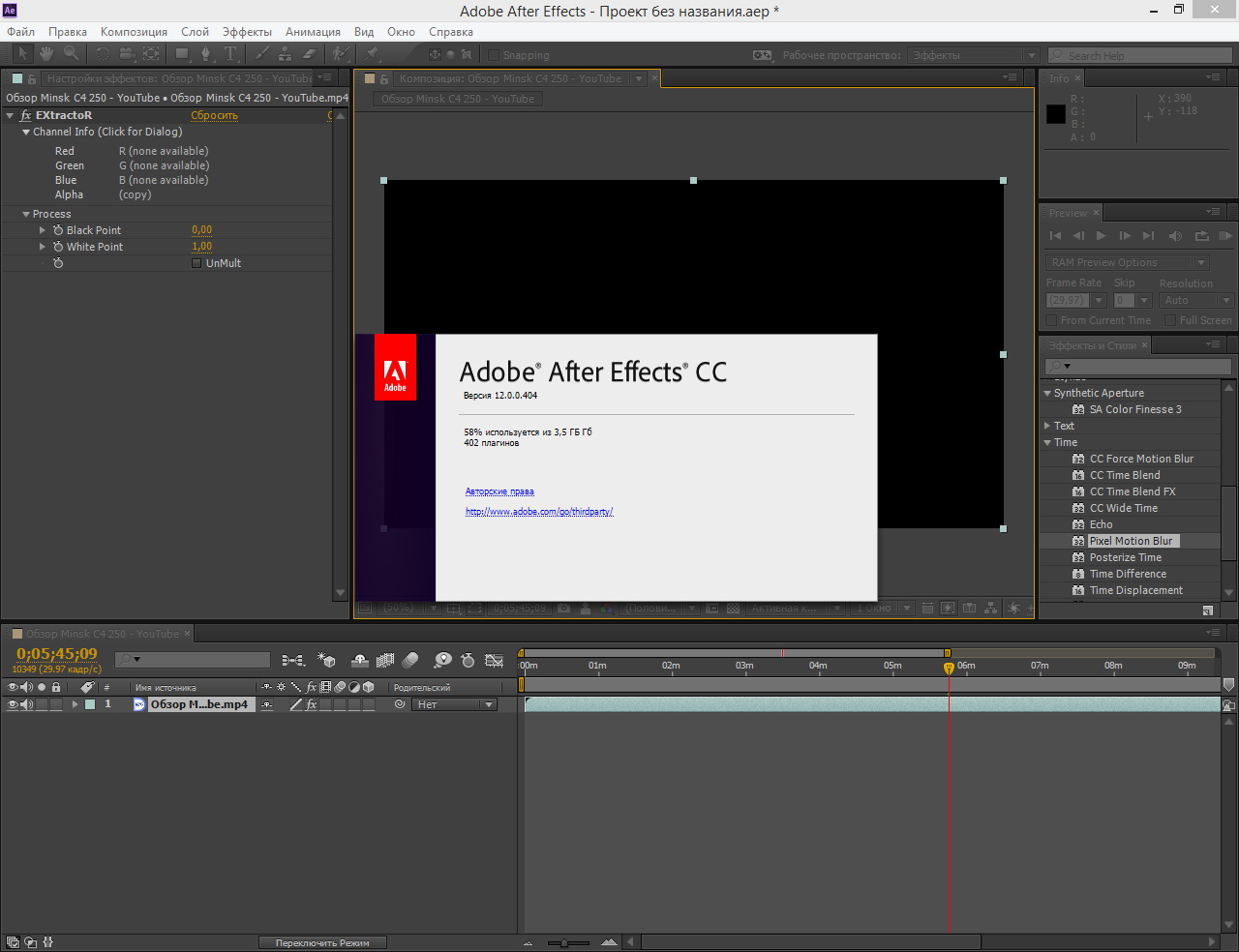This screenshot has height=952, width=1239.
Task: Select the Unified Camera tool
Action: point(127,54)
